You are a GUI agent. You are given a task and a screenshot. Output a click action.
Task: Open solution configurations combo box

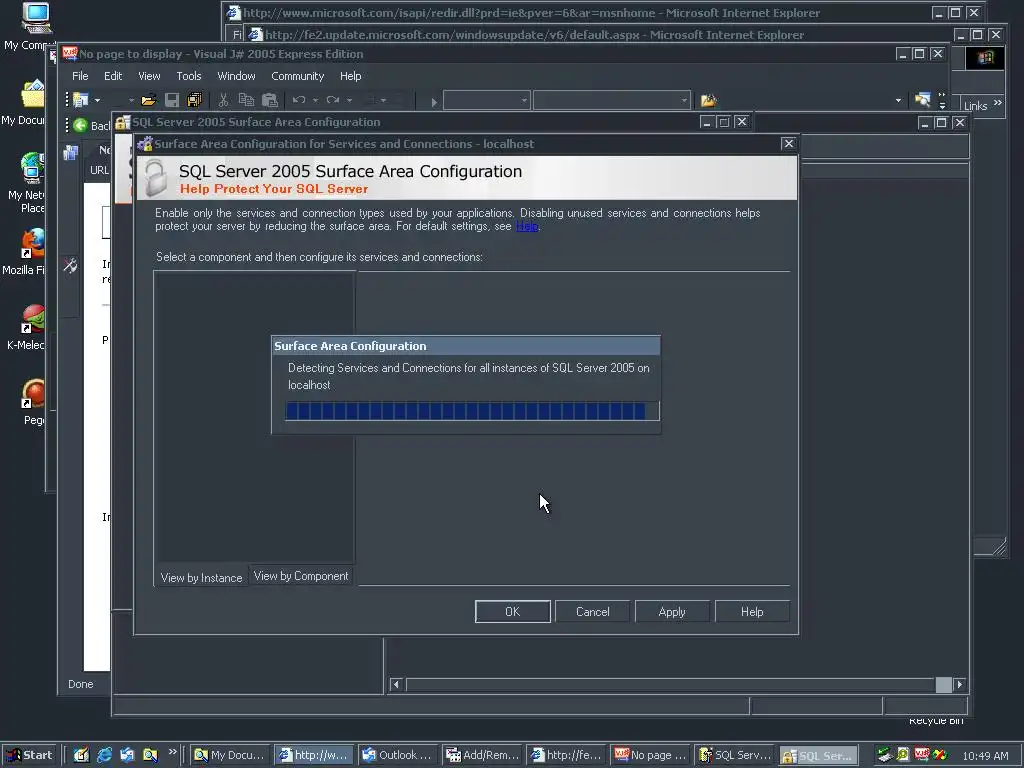[487, 101]
